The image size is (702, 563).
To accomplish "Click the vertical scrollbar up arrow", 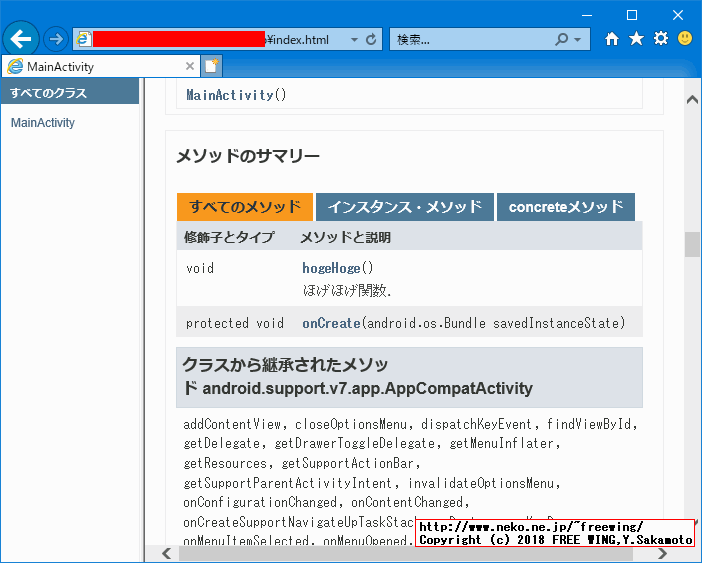I will pos(692,99).
